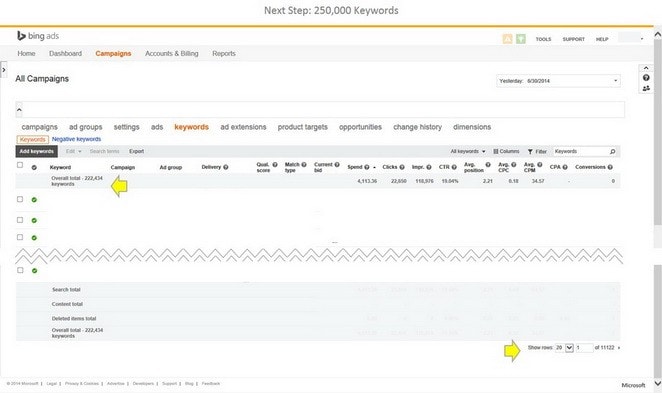Go to Home tab

click(26, 54)
